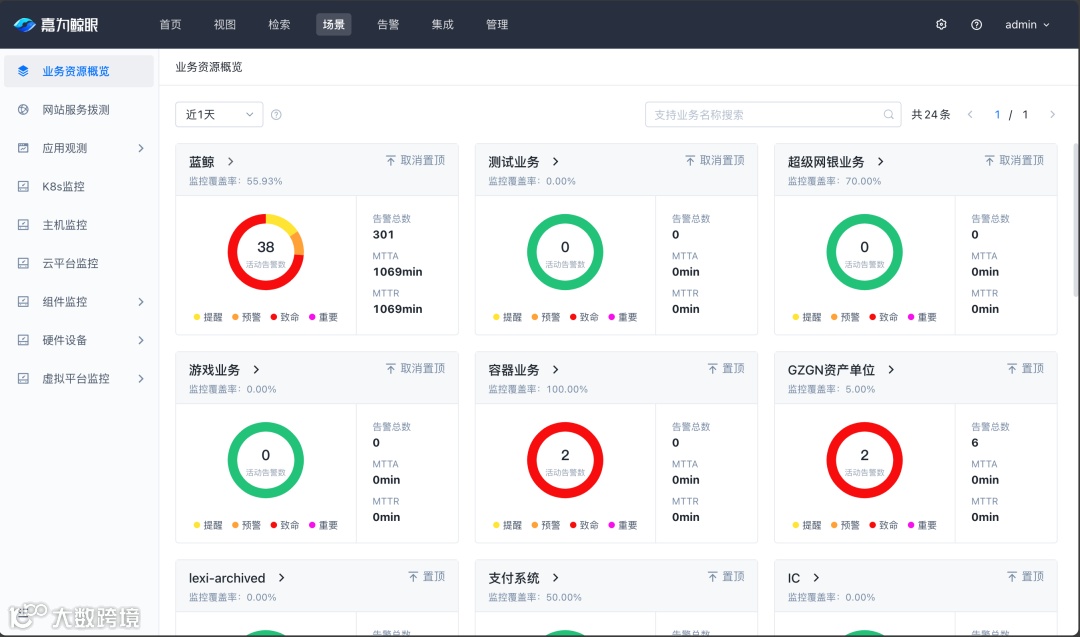Open 超级网银业务 details via its chevron
Viewport: 1080px width, 637px height.
pos(880,162)
